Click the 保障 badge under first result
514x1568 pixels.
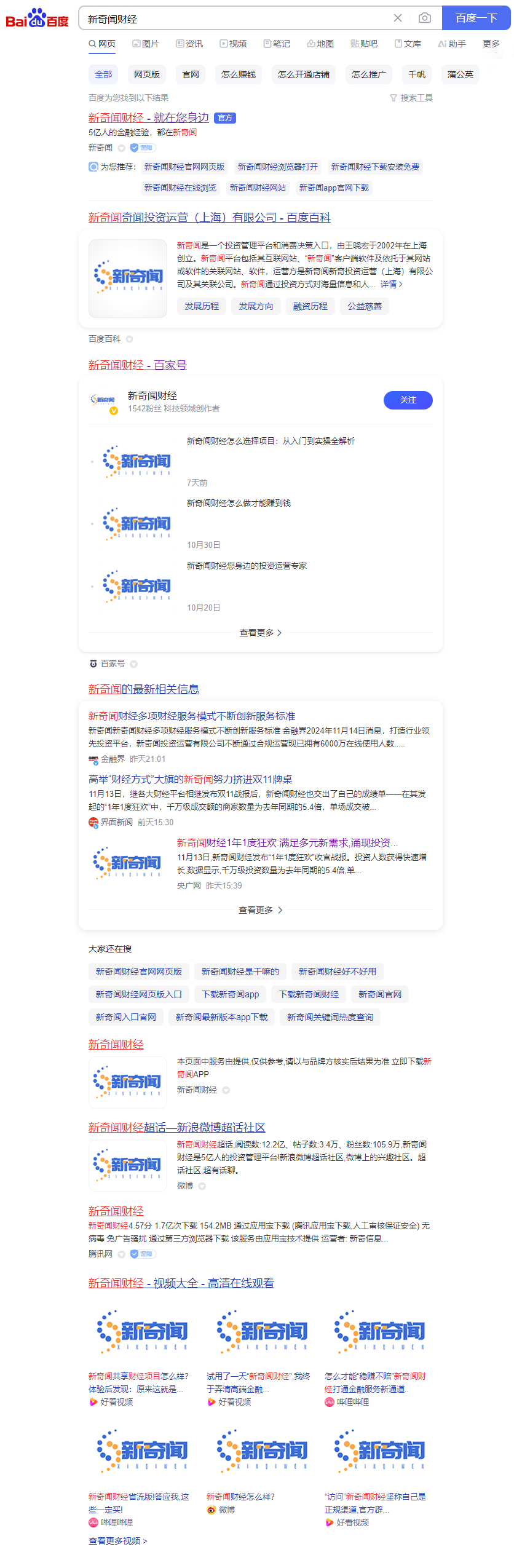pos(143,148)
